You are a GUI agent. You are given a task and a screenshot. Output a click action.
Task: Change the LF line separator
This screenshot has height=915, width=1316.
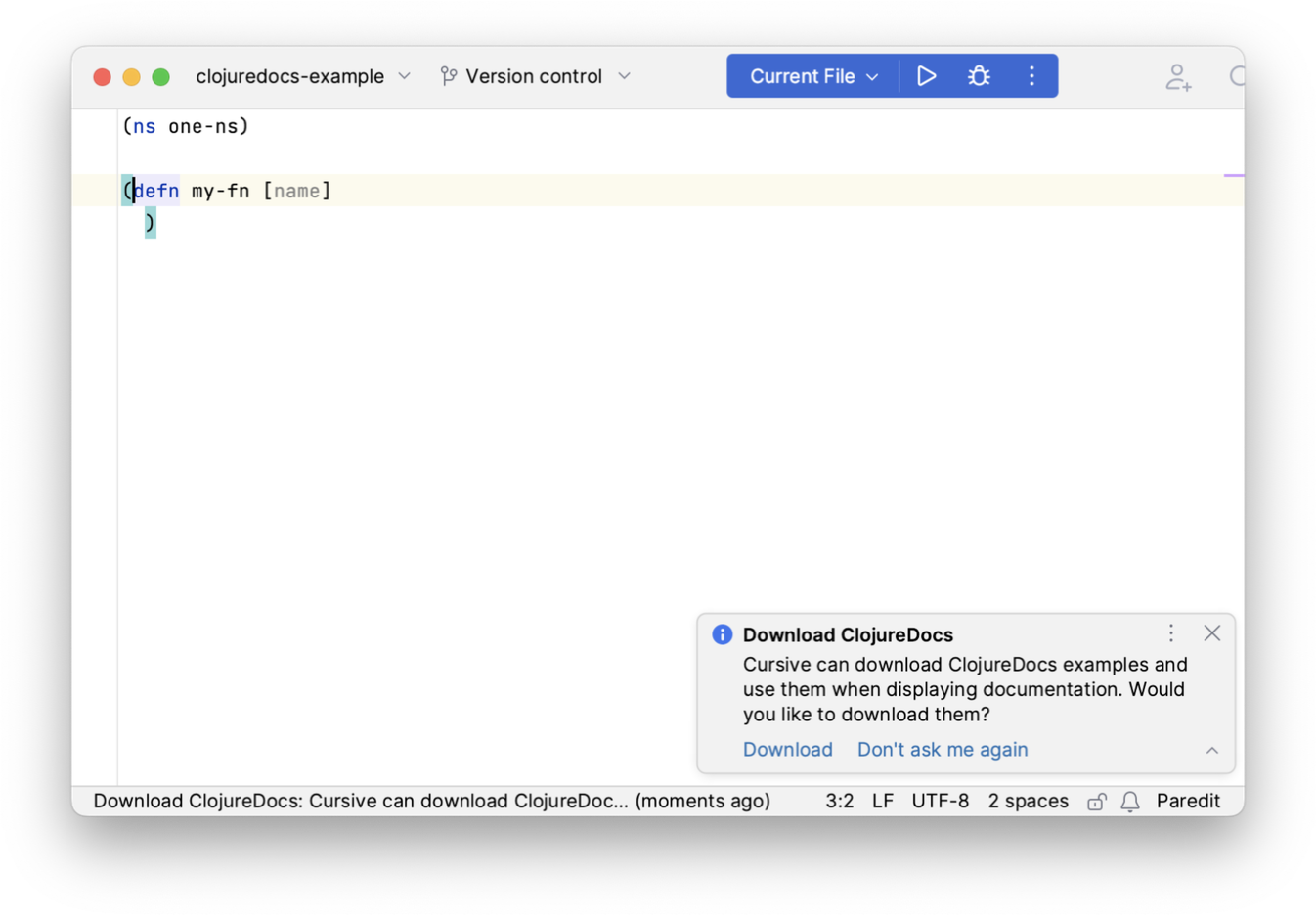pyautogui.click(x=883, y=801)
